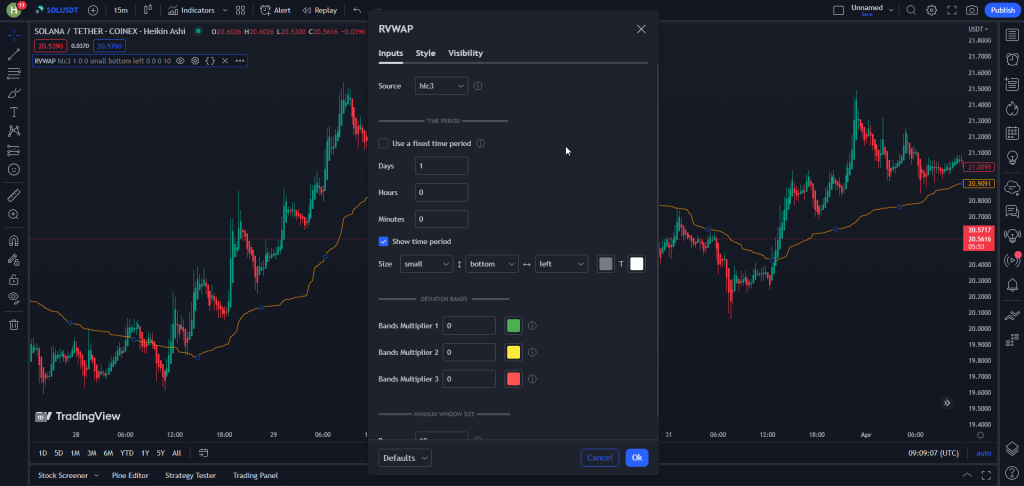1024x486 pixels.
Task: Hide all drawings with eye icon
Action: pyautogui.click(x=14, y=298)
